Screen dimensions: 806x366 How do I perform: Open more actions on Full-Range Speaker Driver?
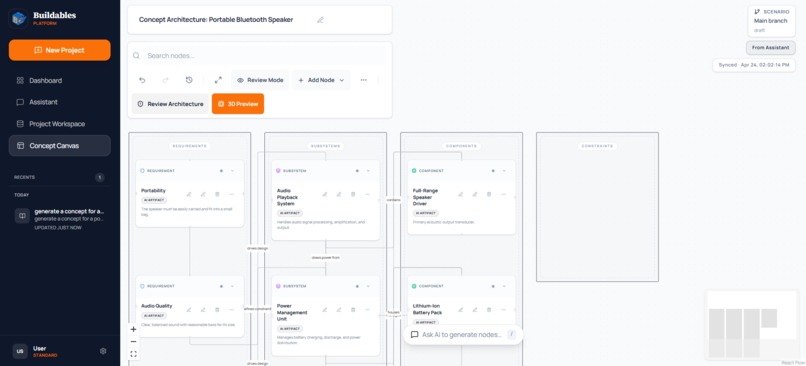(503, 194)
